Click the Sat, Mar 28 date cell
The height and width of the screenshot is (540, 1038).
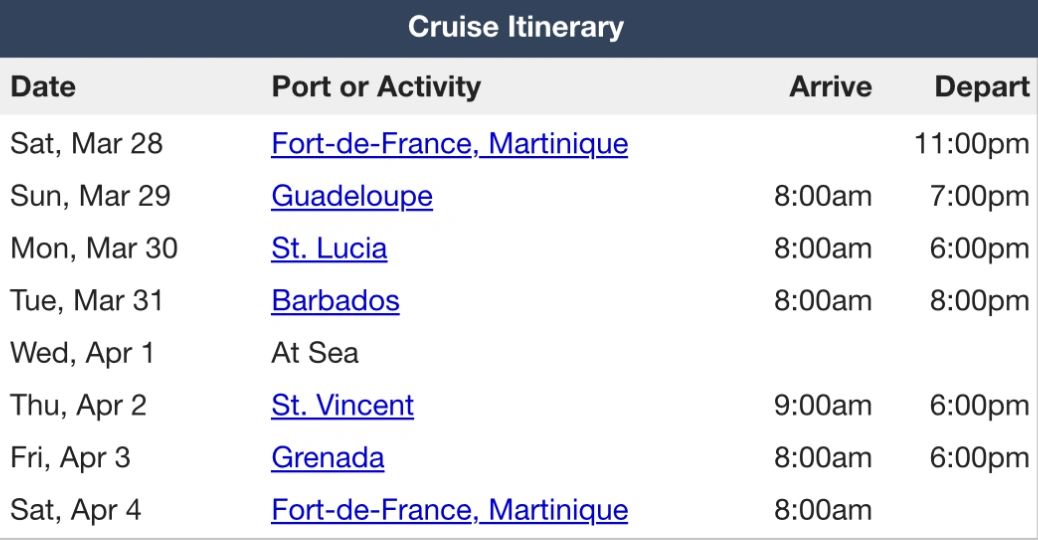[x=86, y=144]
